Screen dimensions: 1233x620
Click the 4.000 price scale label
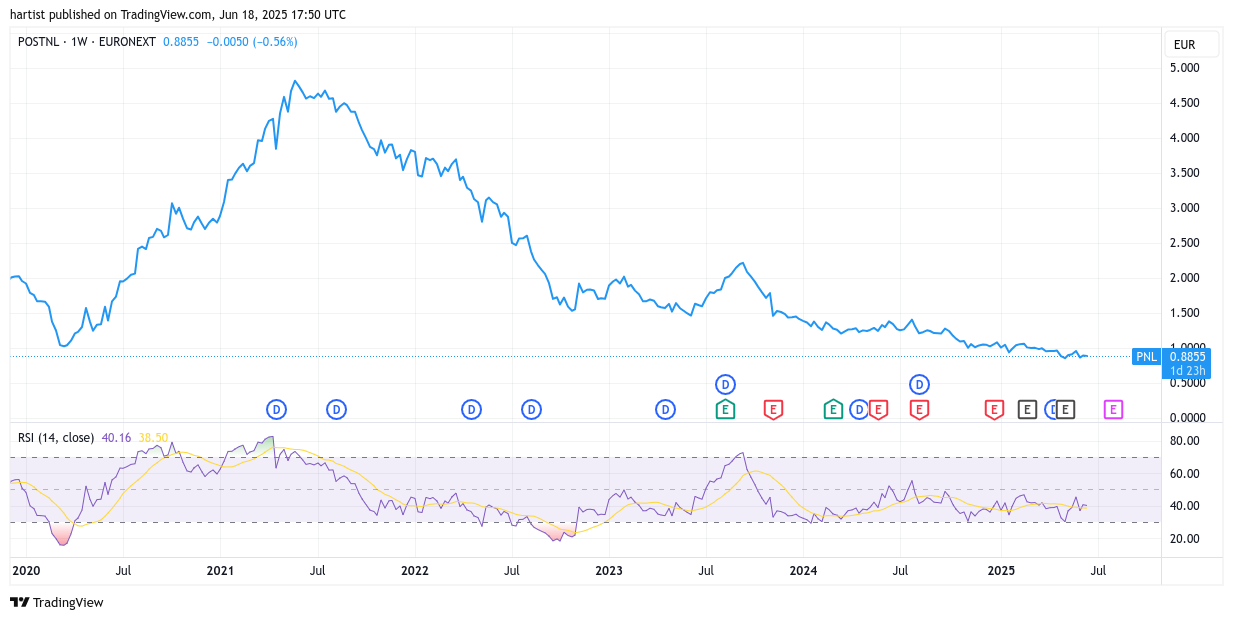(1184, 138)
